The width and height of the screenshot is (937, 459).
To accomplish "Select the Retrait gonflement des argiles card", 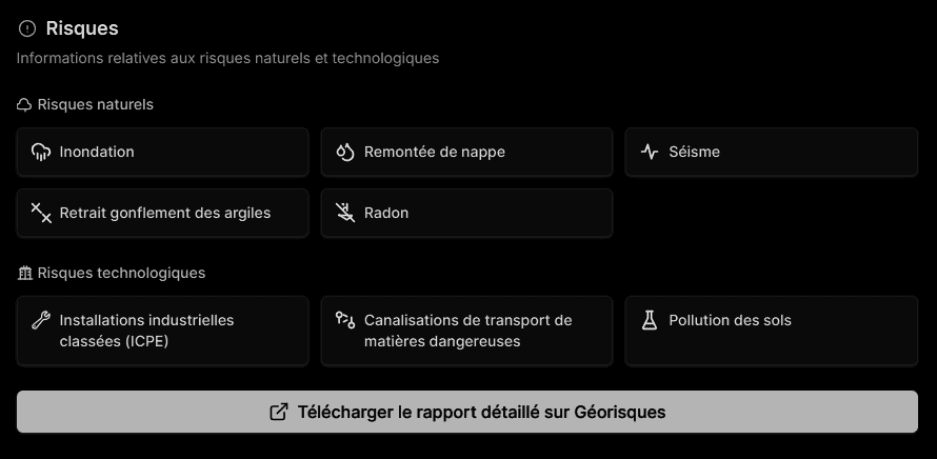I will pyautogui.click(x=163, y=213).
